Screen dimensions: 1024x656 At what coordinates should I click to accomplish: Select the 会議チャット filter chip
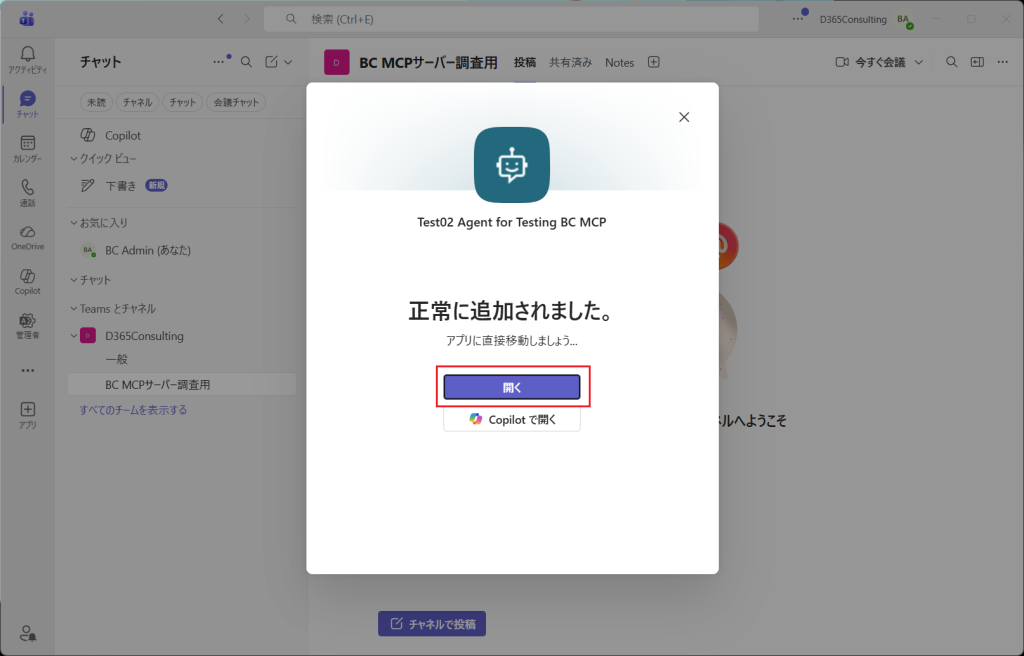[x=236, y=102]
